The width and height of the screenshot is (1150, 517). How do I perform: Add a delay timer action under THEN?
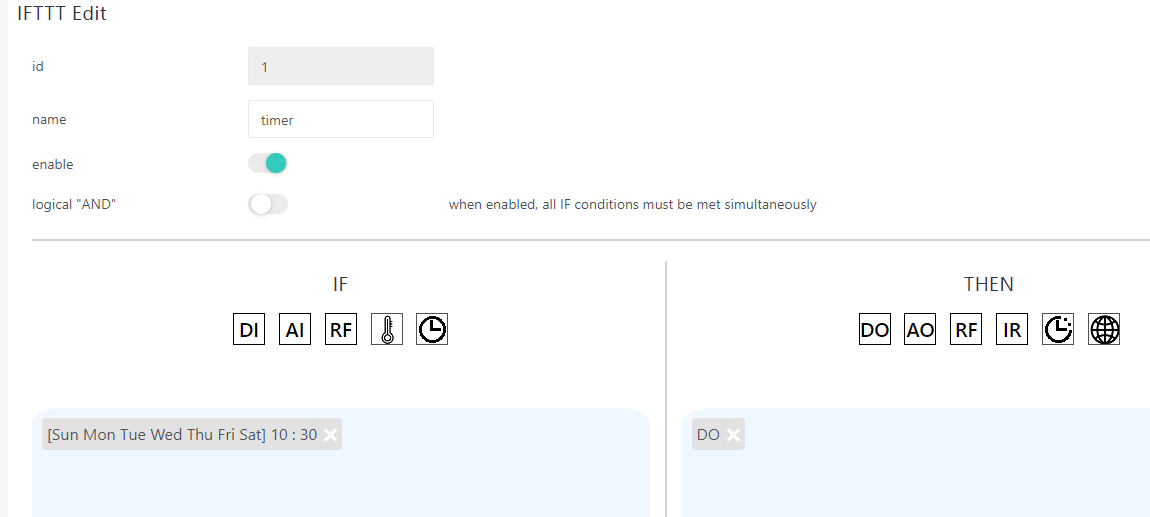[x=1058, y=330]
